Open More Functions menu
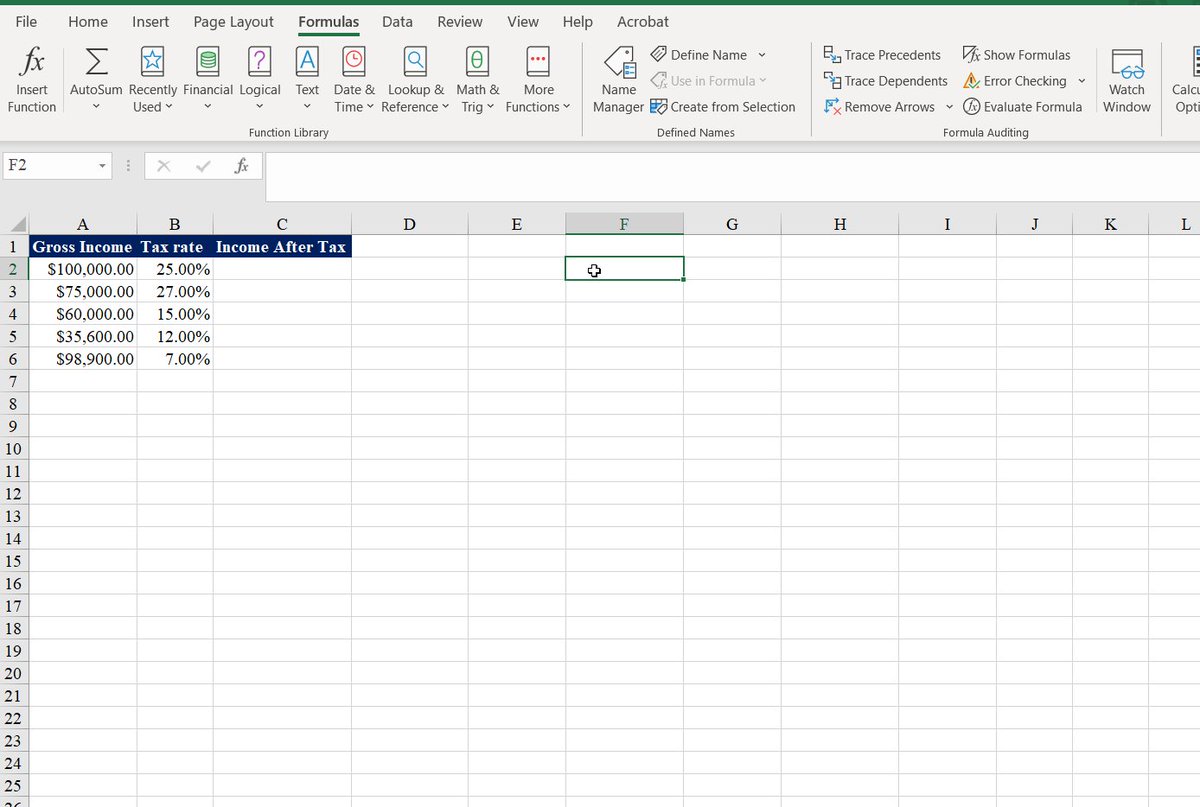Viewport: 1200px width, 807px height. click(x=538, y=80)
